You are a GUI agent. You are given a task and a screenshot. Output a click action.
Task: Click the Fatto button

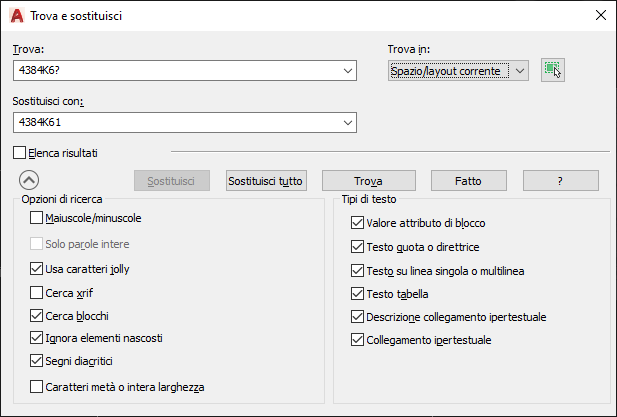(x=468, y=181)
